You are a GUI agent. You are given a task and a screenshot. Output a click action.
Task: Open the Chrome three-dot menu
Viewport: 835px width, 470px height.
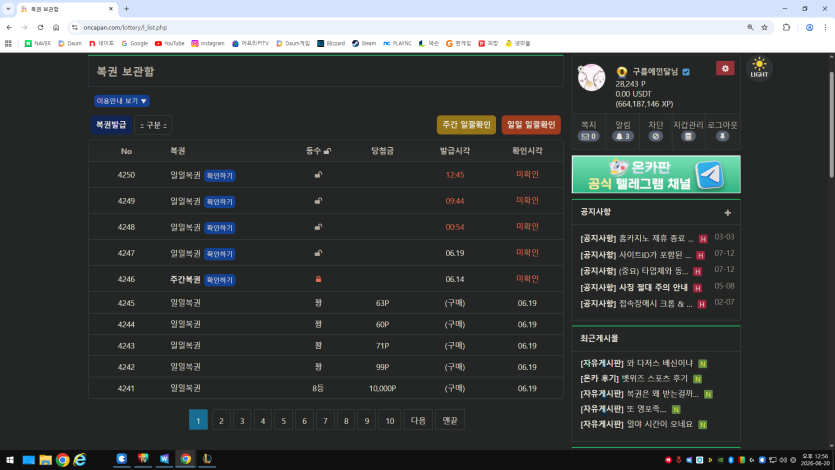[x=825, y=27]
